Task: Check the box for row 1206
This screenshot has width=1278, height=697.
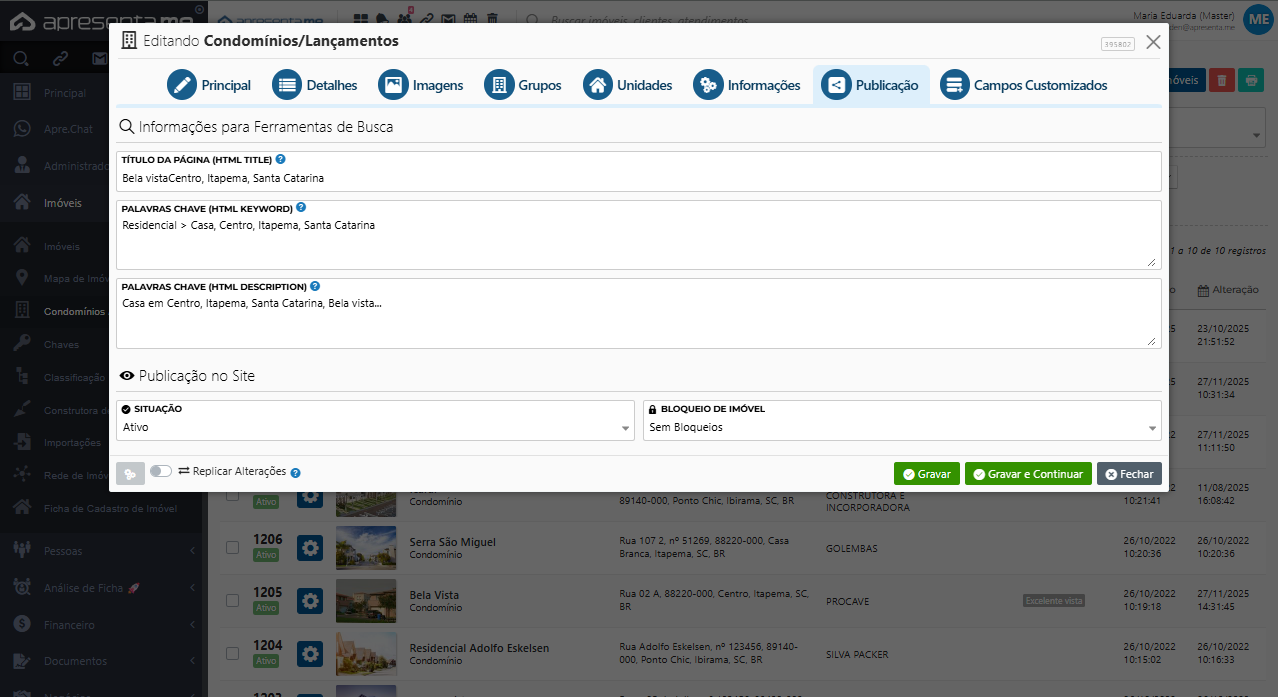Action: (x=232, y=547)
